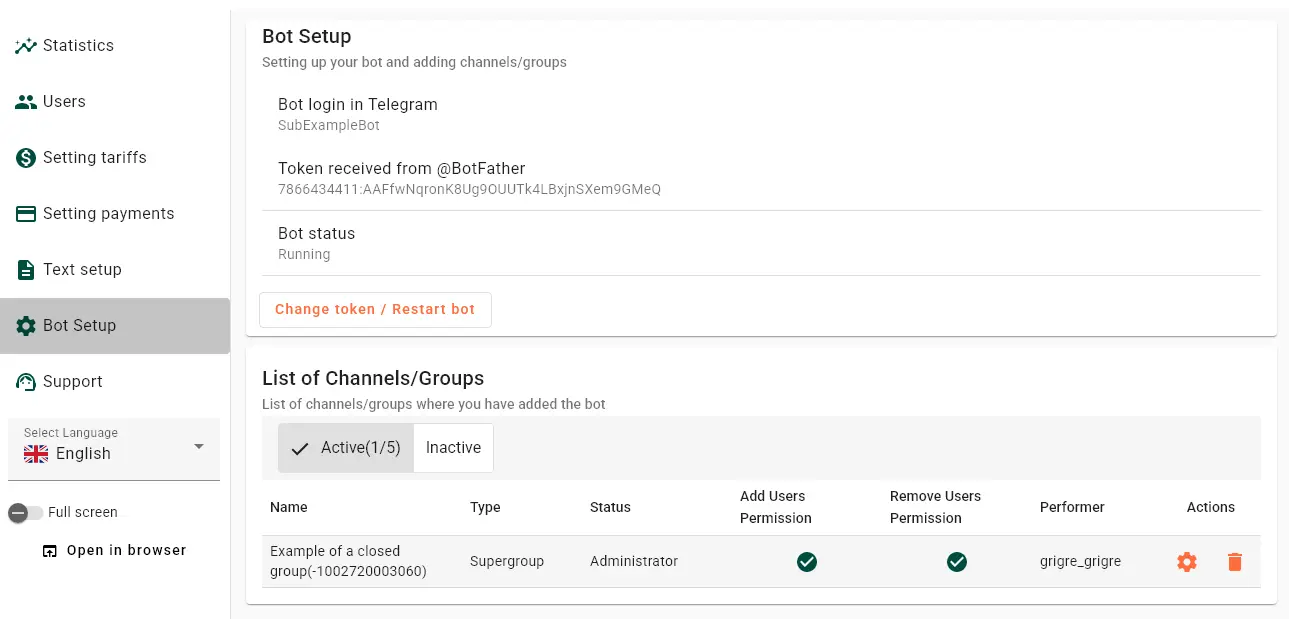Image resolution: width=1289 pixels, height=619 pixels.
Task: Click Add Users Permission green checkmark
Action: [x=807, y=562]
